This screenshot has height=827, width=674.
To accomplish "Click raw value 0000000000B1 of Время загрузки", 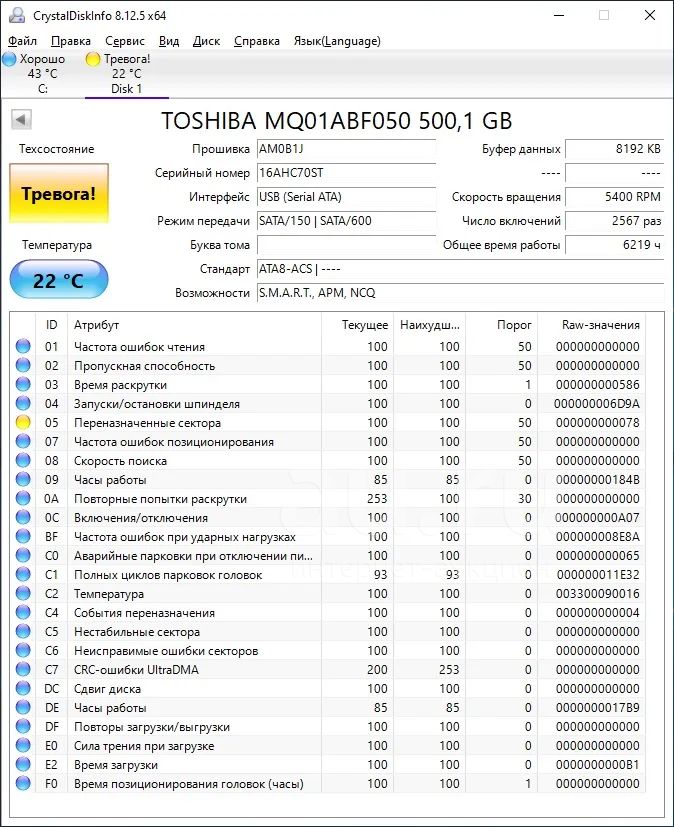I will 598,764.
